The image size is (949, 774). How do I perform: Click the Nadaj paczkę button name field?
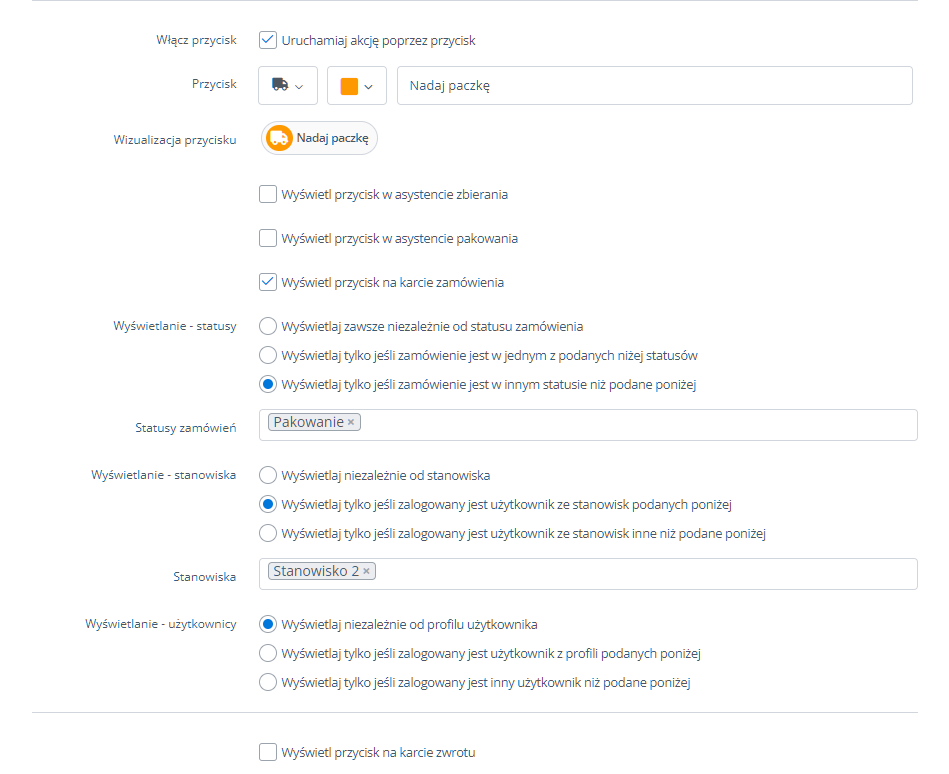pos(654,85)
